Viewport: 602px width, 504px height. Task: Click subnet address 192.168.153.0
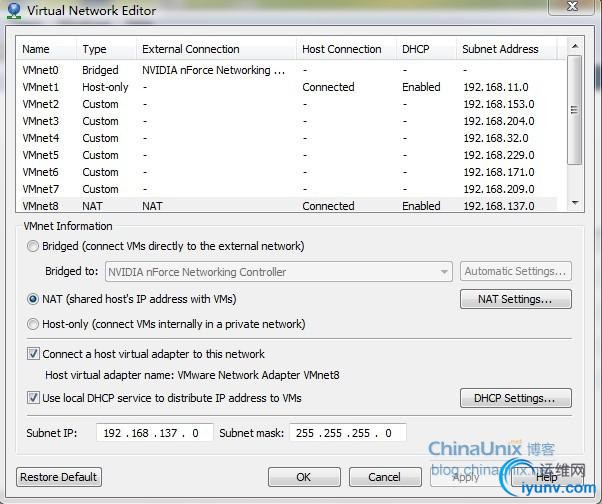[499, 104]
